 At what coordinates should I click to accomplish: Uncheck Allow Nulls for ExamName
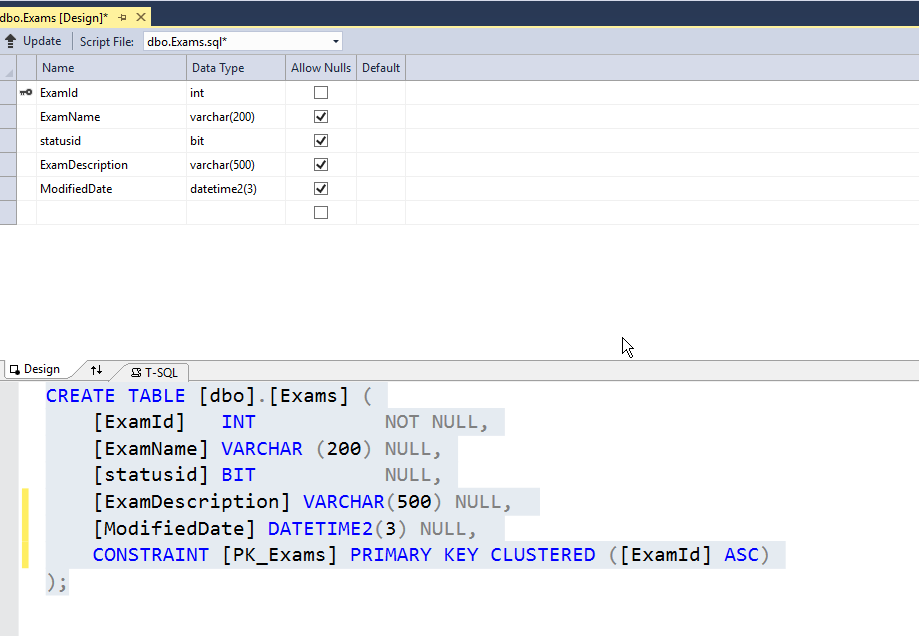pyautogui.click(x=321, y=116)
